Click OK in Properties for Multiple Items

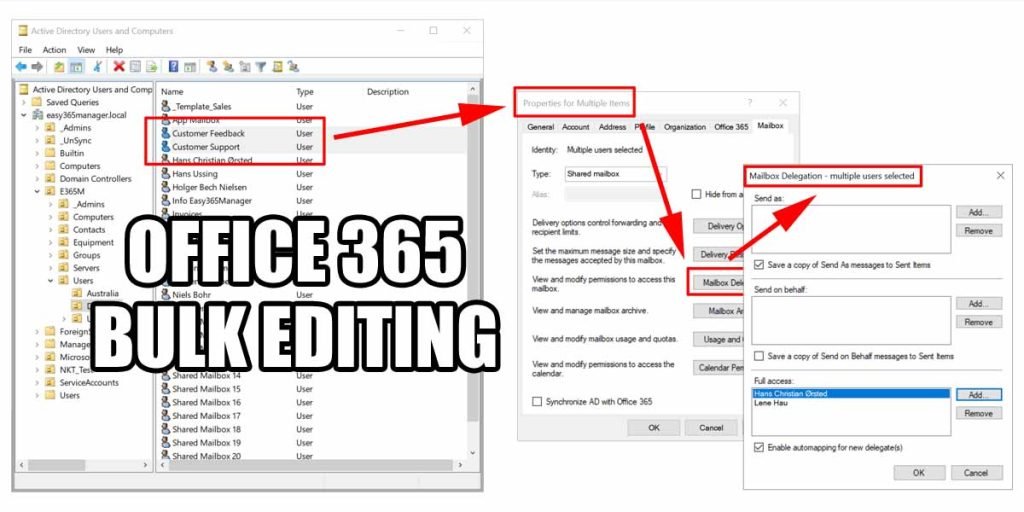[x=654, y=428]
